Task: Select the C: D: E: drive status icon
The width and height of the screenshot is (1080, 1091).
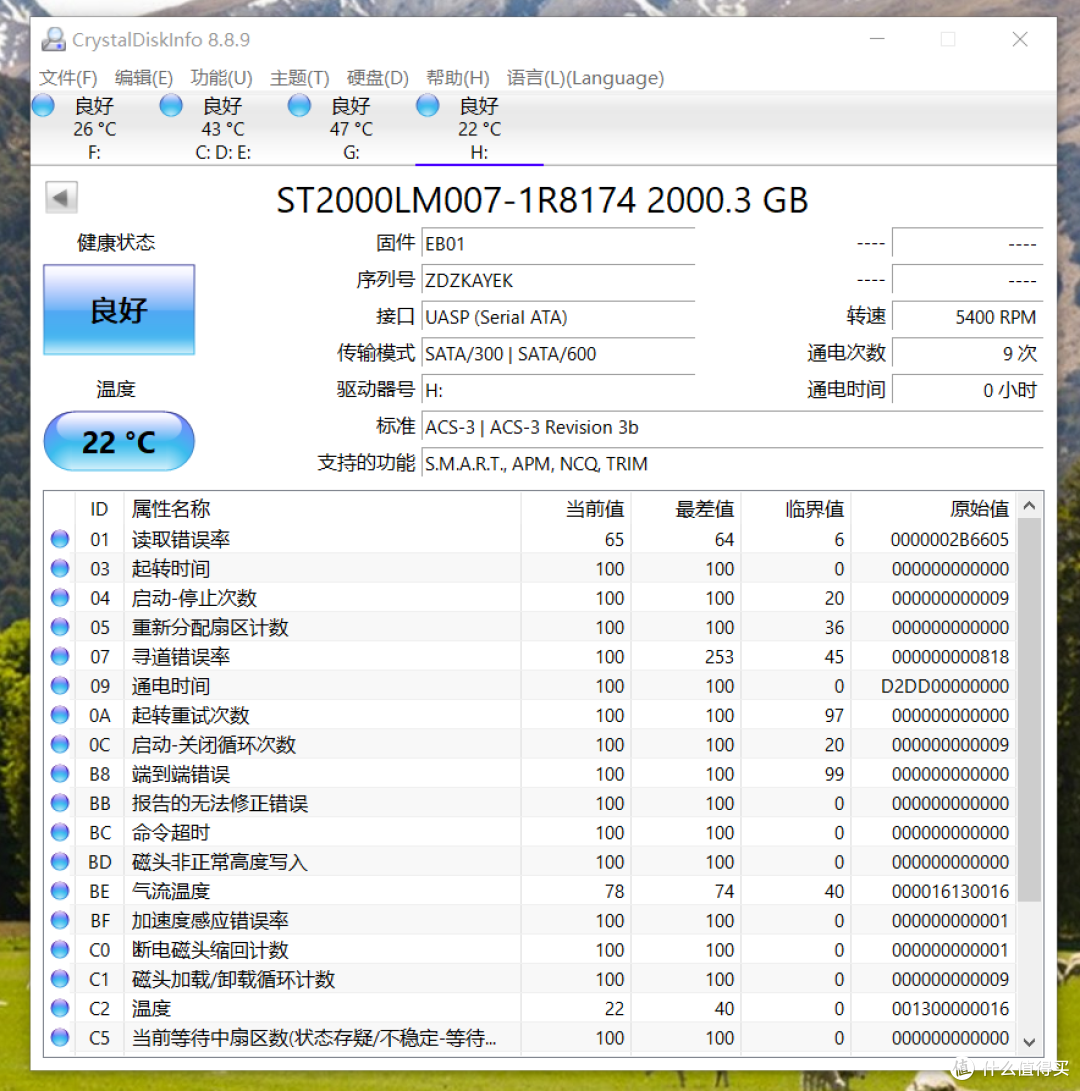Action: [171, 105]
